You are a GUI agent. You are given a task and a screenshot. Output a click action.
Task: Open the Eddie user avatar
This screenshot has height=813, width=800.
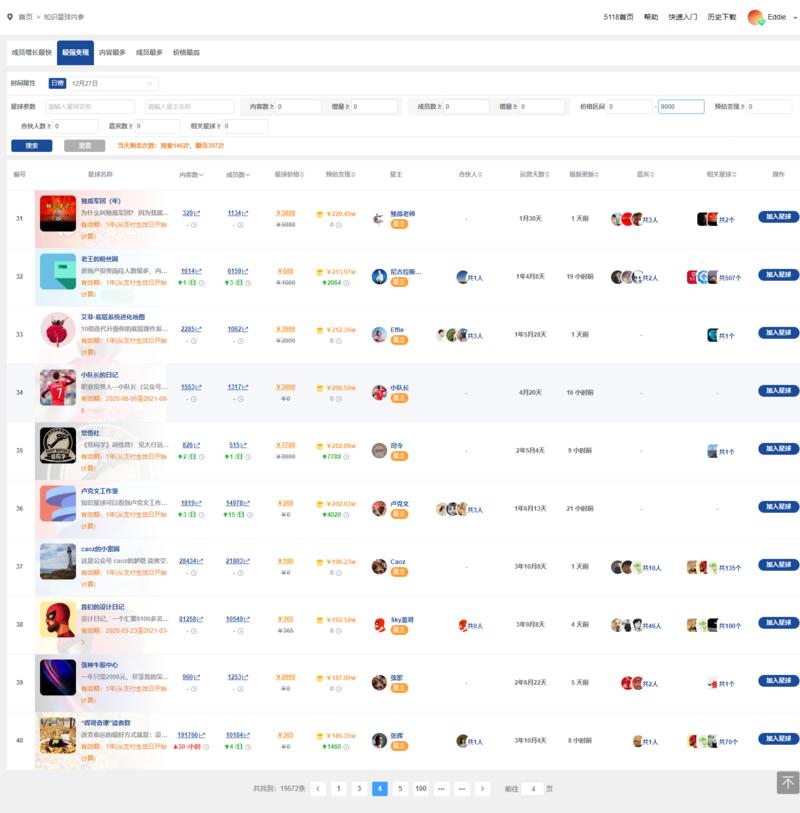click(x=755, y=17)
